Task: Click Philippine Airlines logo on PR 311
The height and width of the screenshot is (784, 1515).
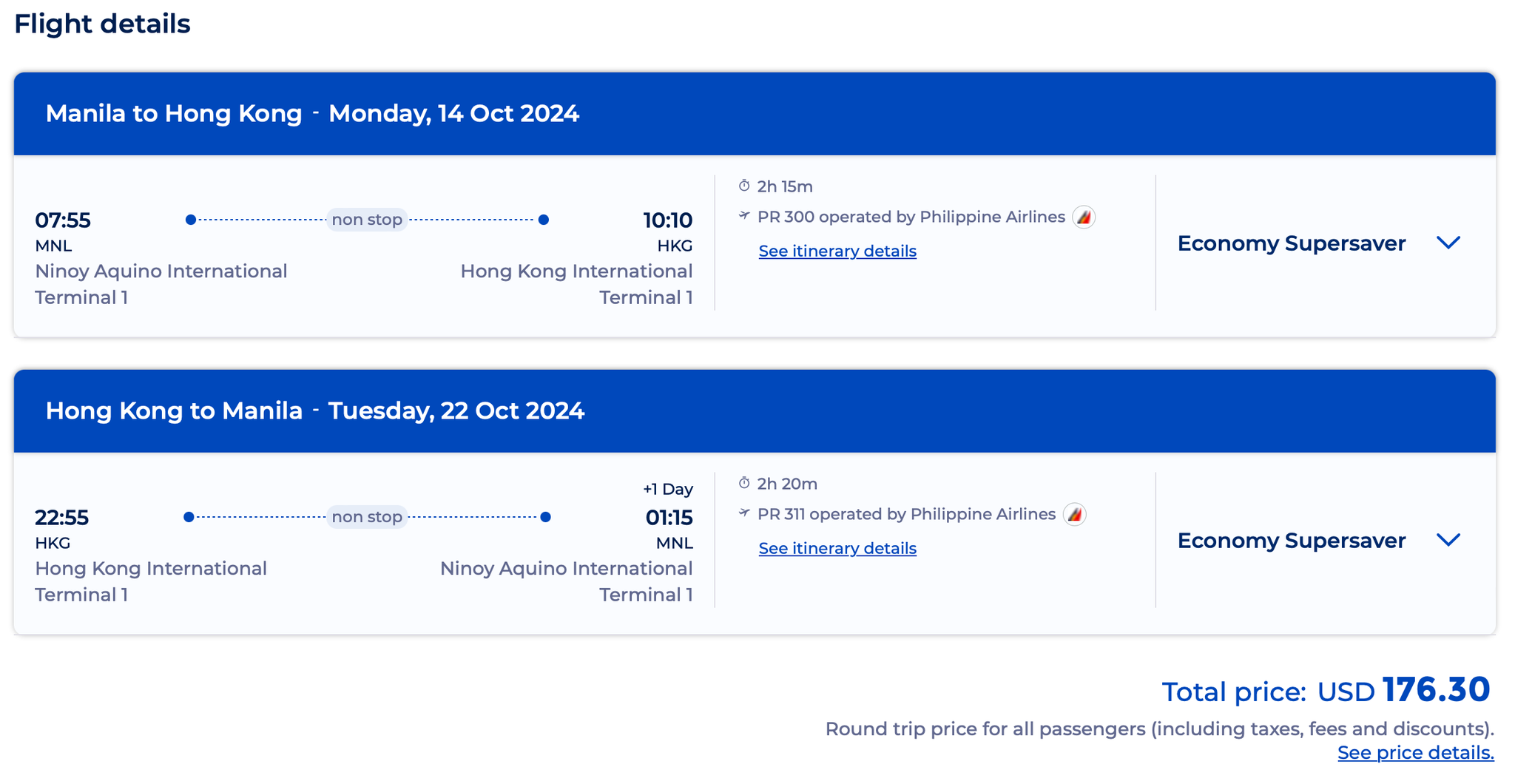Action: coord(1074,514)
